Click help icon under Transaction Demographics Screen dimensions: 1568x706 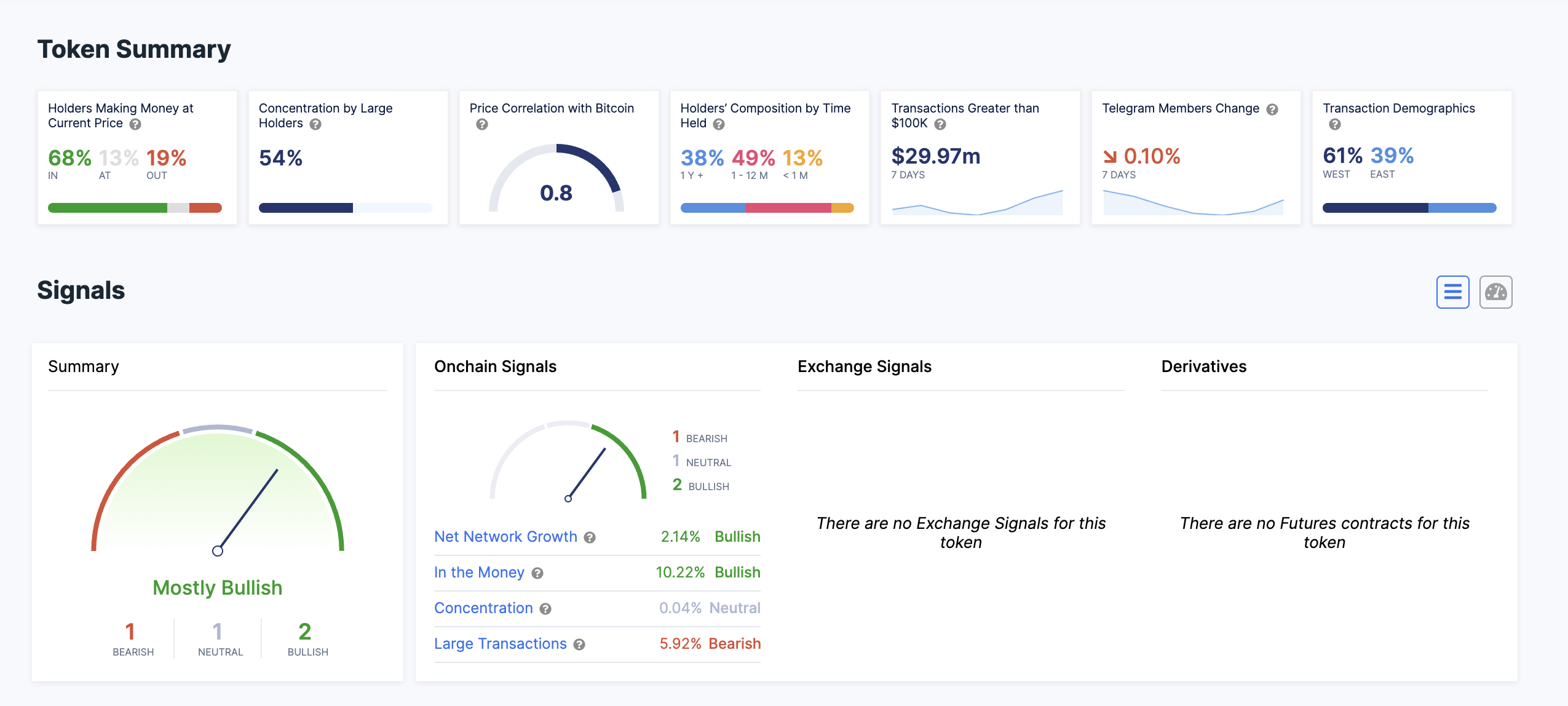pos(1334,124)
